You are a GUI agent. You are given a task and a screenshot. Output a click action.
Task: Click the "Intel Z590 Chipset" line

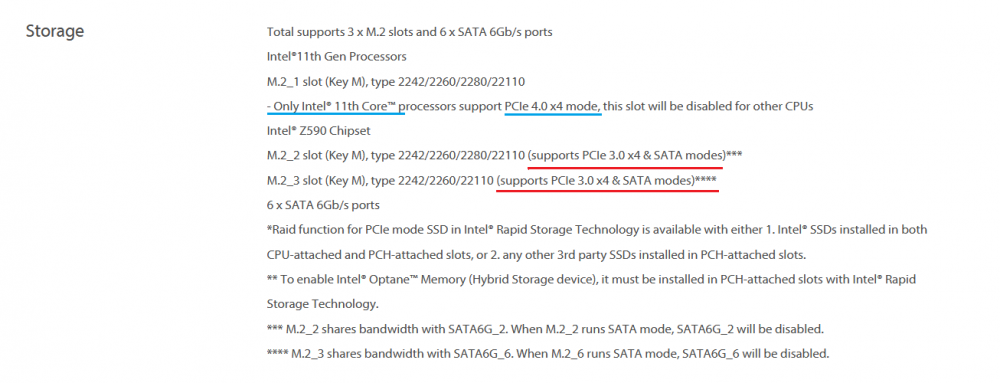click(x=319, y=131)
